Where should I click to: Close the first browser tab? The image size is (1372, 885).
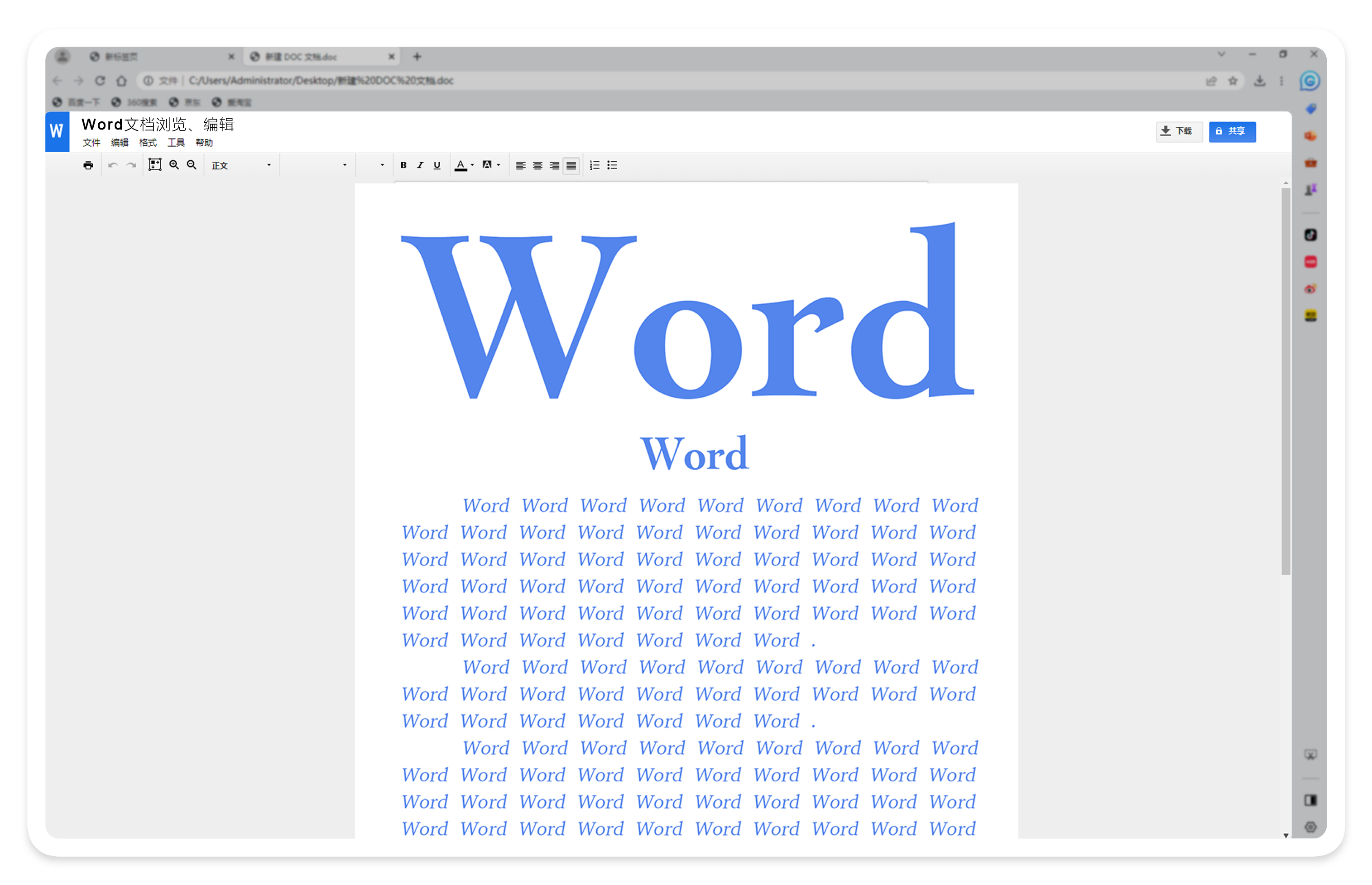(x=231, y=56)
